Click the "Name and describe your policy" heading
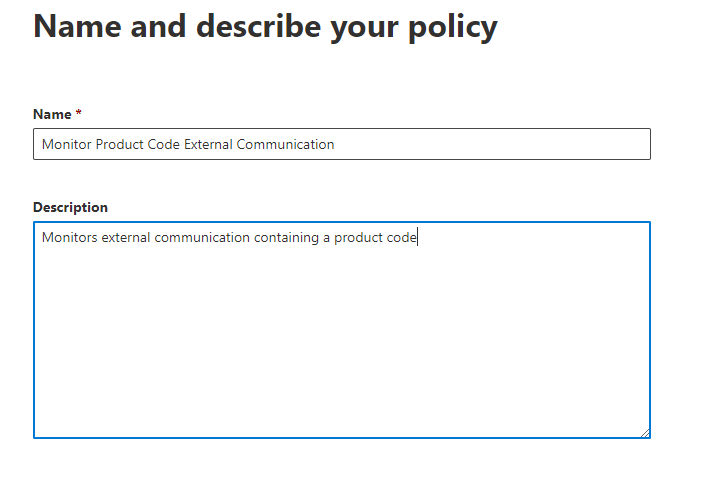This screenshot has height=478, width=710. click(265, 27)
